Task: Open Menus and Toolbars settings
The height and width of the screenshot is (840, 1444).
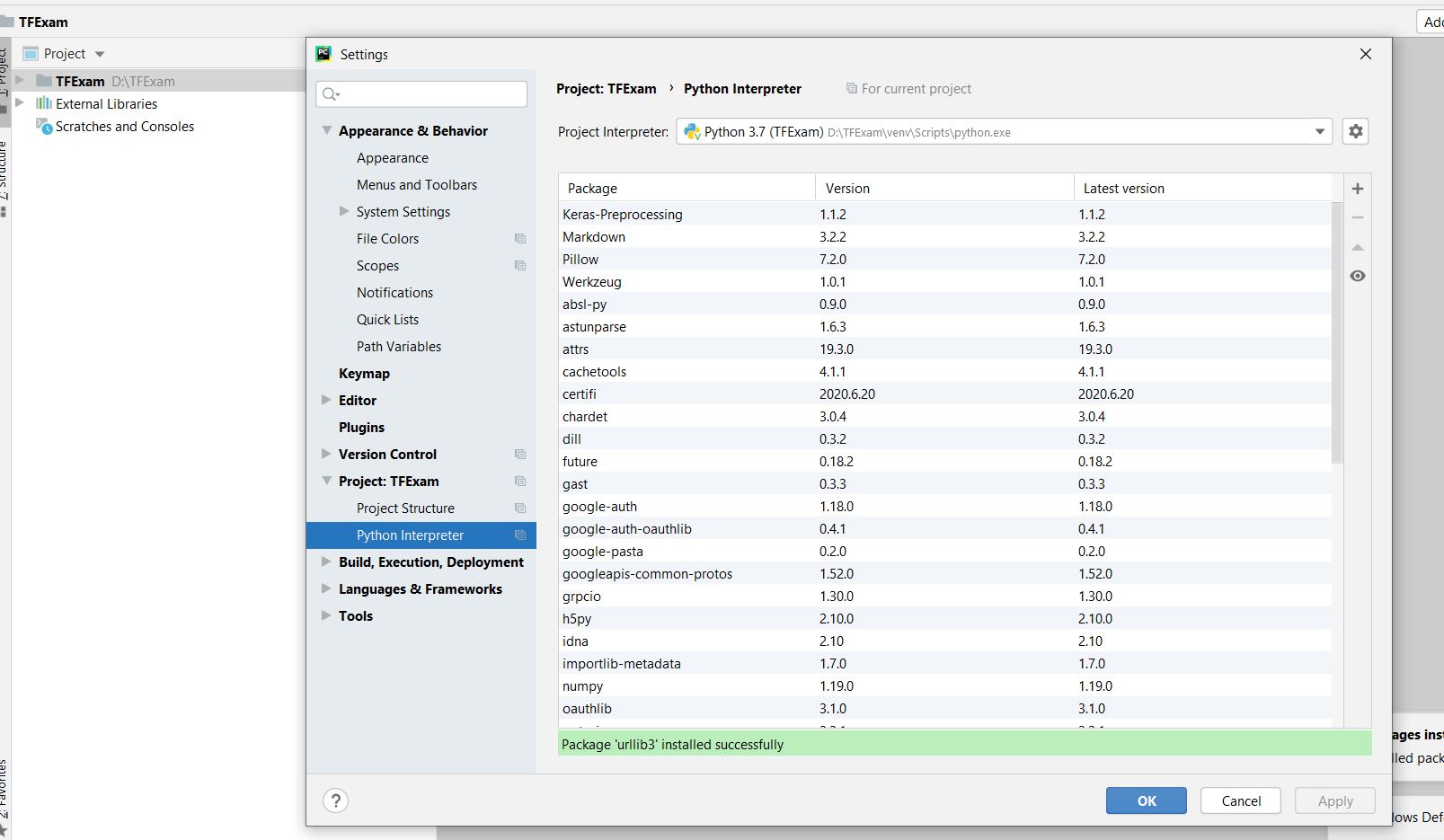Action: 417,184
